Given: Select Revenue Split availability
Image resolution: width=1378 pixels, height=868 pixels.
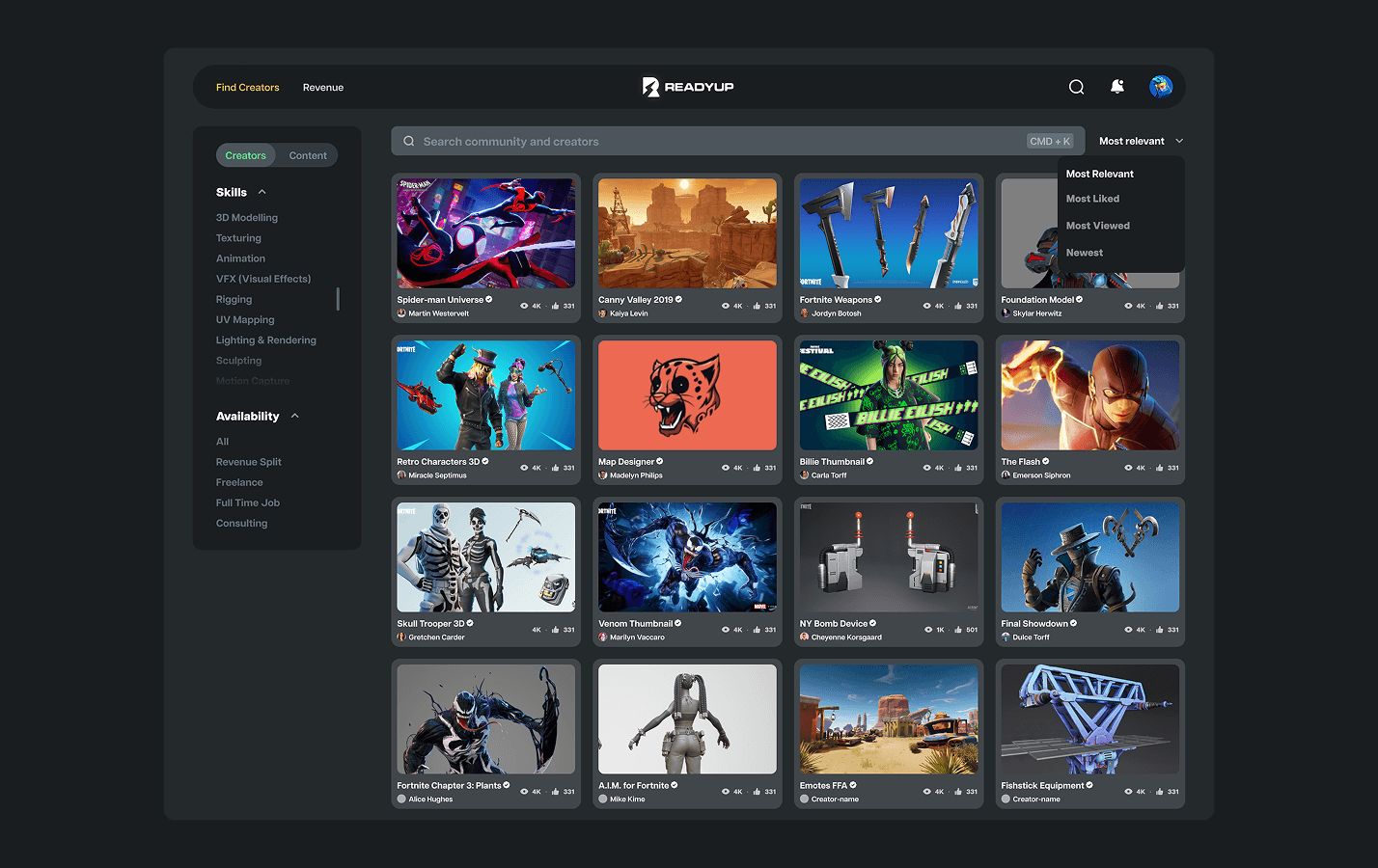Looking at the screenshot, I should coord(249,462).
